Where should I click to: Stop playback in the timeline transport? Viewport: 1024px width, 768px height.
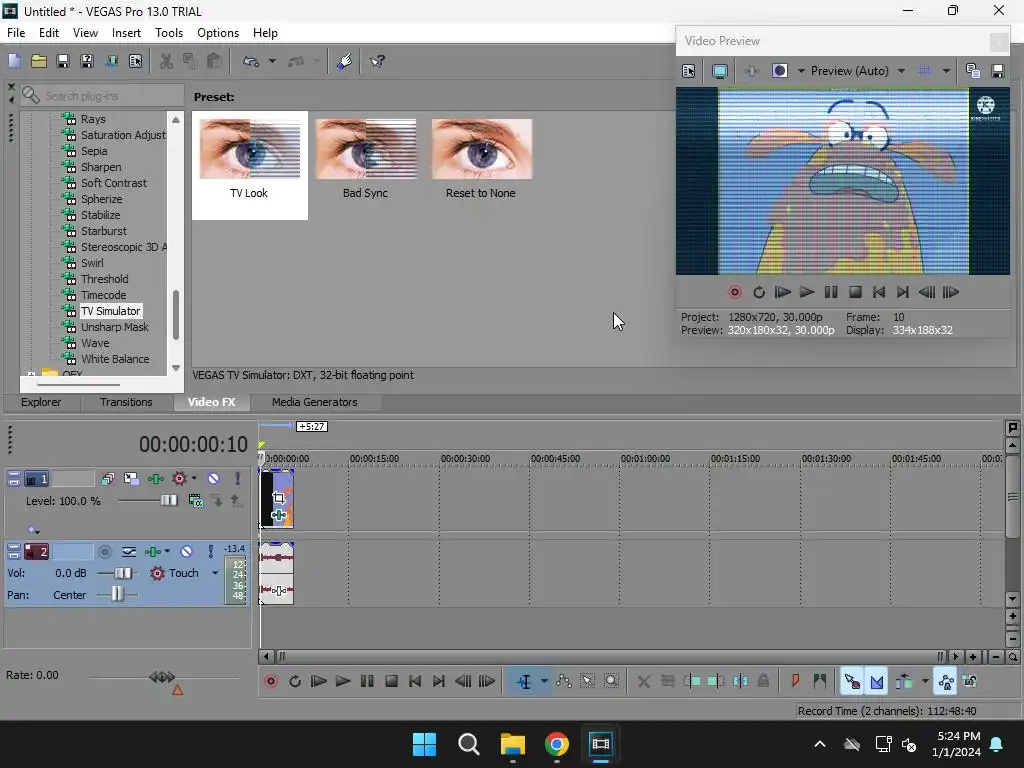tap(391, 681)
